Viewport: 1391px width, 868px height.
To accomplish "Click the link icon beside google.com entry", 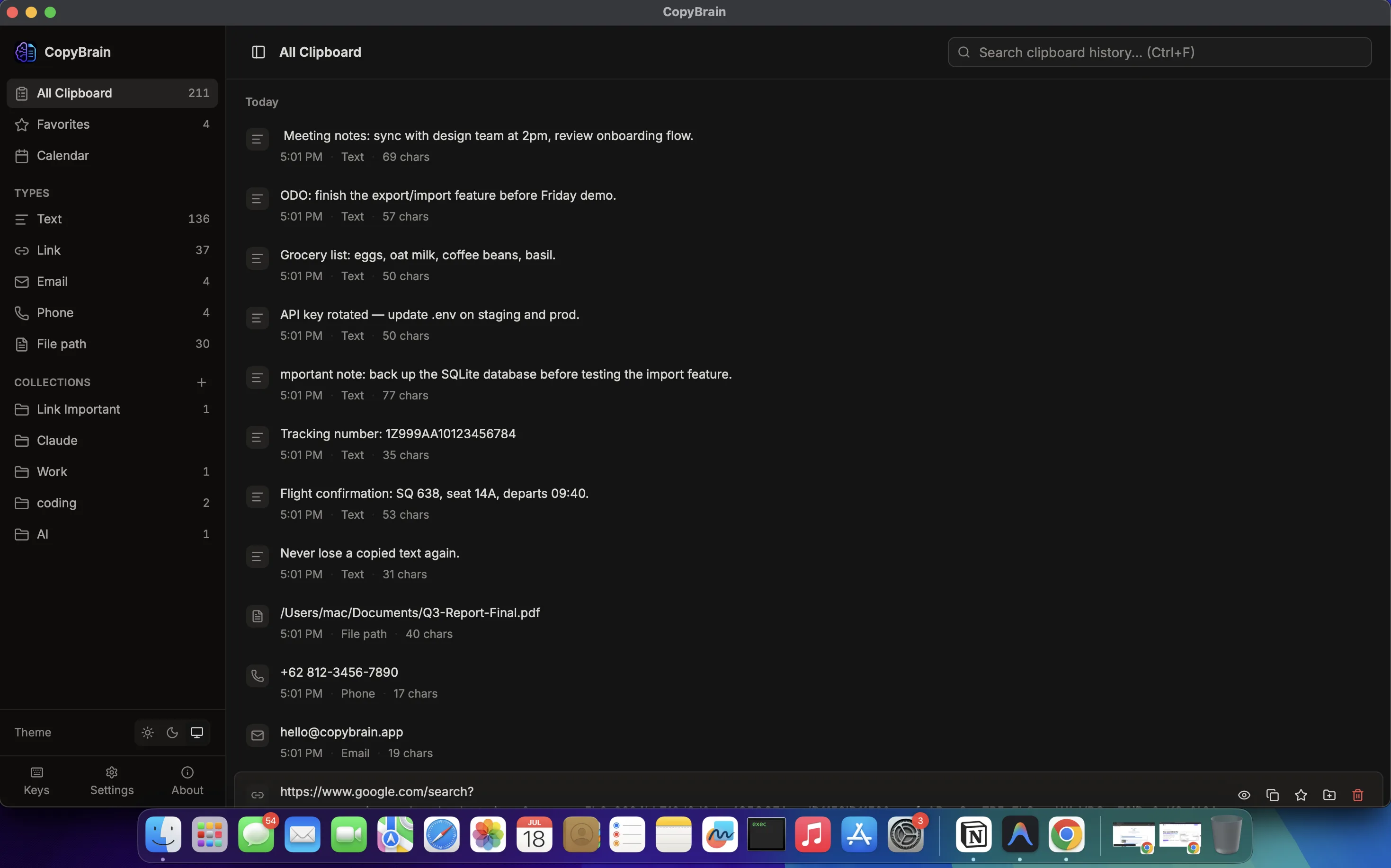I will click(257, 795).
